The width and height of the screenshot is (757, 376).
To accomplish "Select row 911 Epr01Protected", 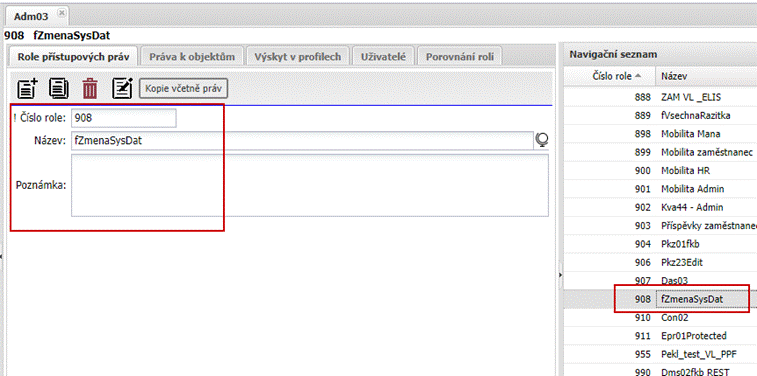I will coord(660,336).
